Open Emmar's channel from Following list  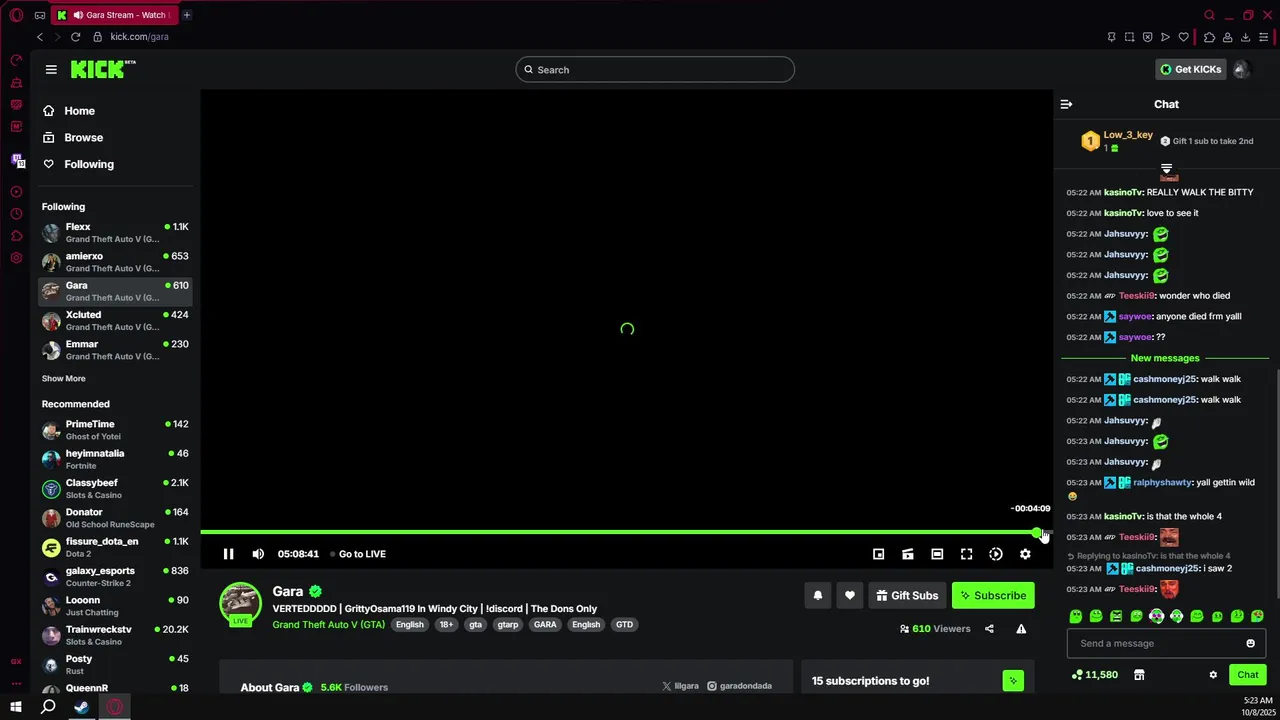point(115,350)
